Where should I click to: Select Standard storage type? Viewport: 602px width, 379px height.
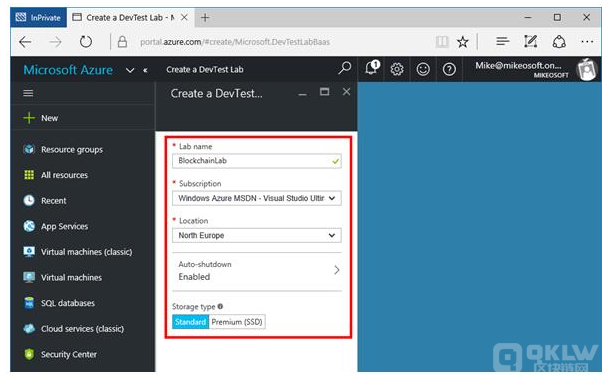coord(190,322)
